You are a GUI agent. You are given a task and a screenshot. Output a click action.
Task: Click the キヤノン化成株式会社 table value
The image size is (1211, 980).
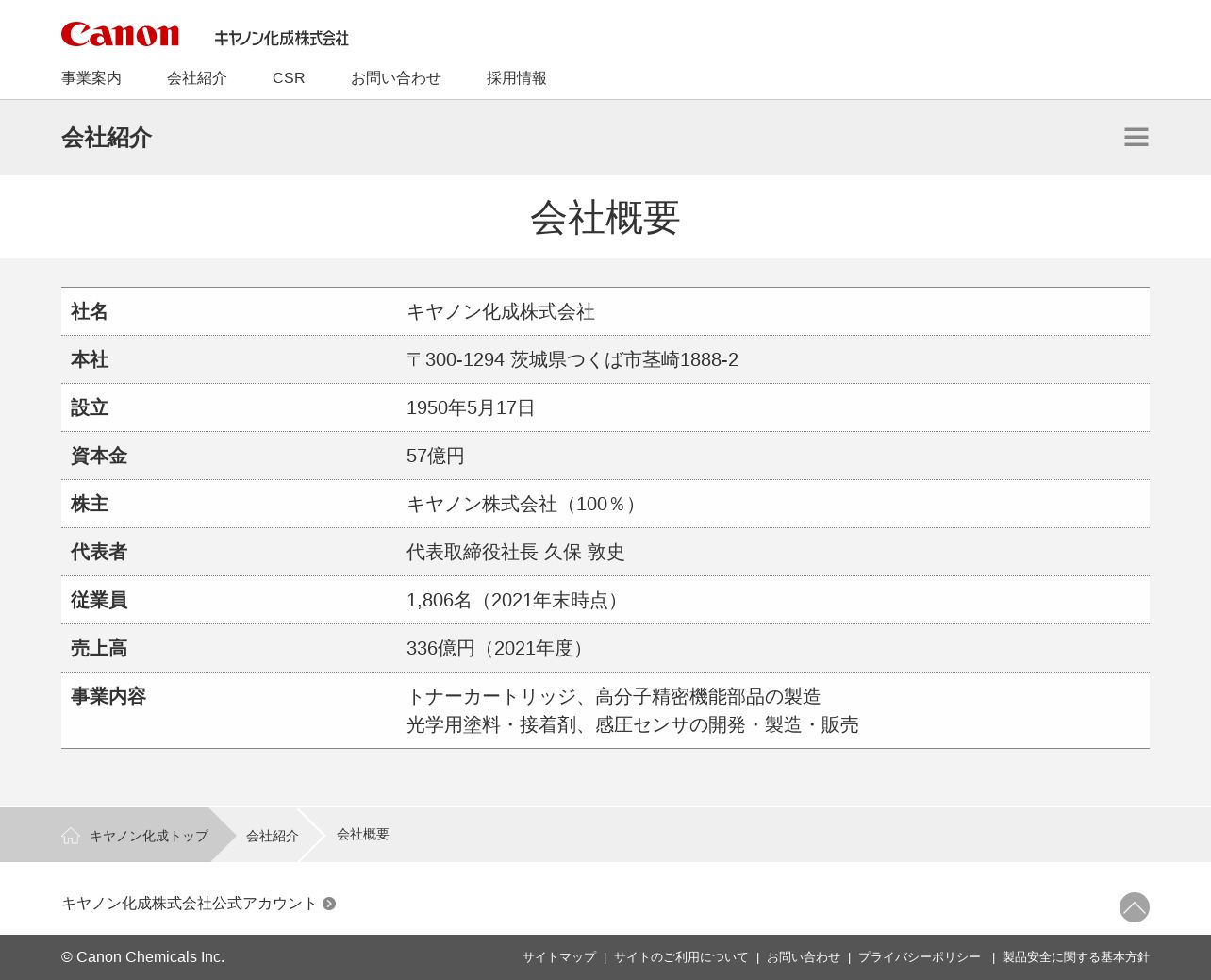pos(501,311)
